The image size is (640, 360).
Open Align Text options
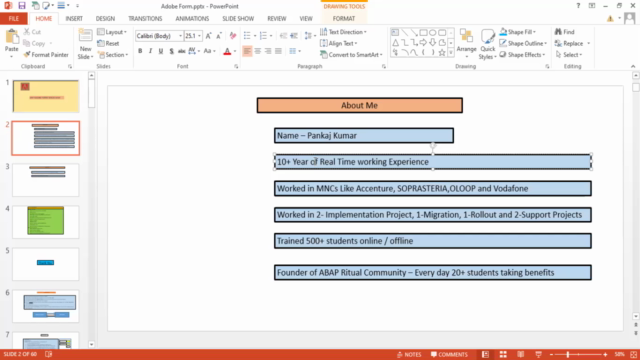(339, 43)
